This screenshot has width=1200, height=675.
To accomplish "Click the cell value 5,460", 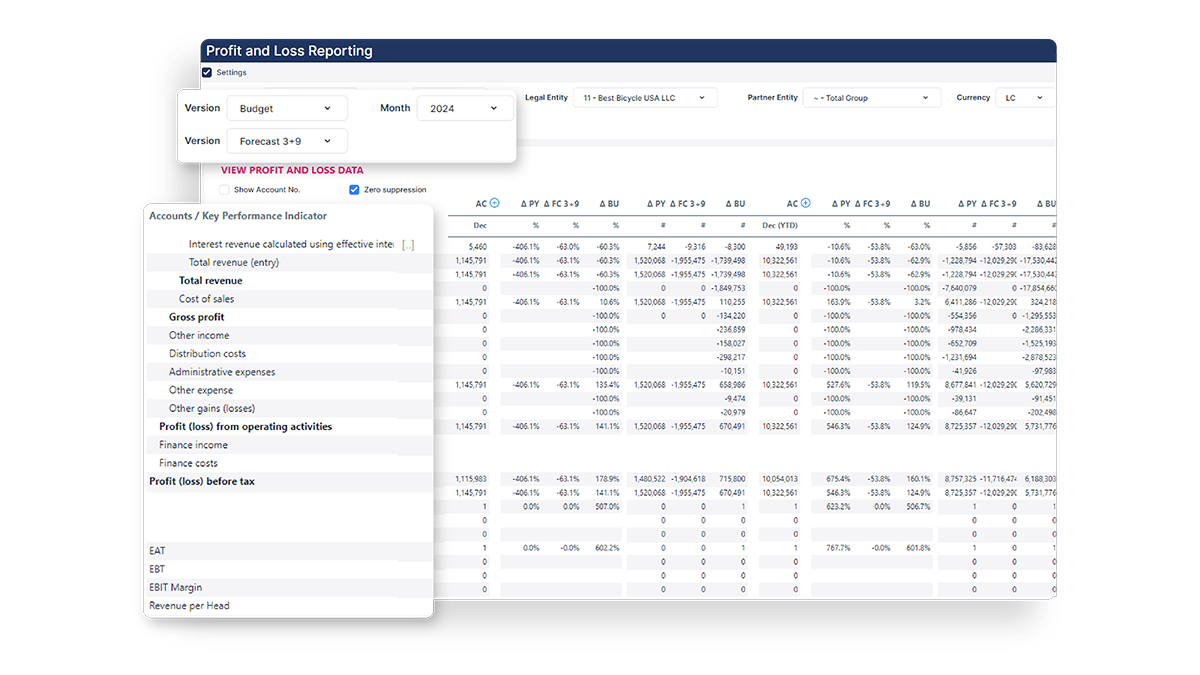I will pyautogui.click(x=478, y=246).
